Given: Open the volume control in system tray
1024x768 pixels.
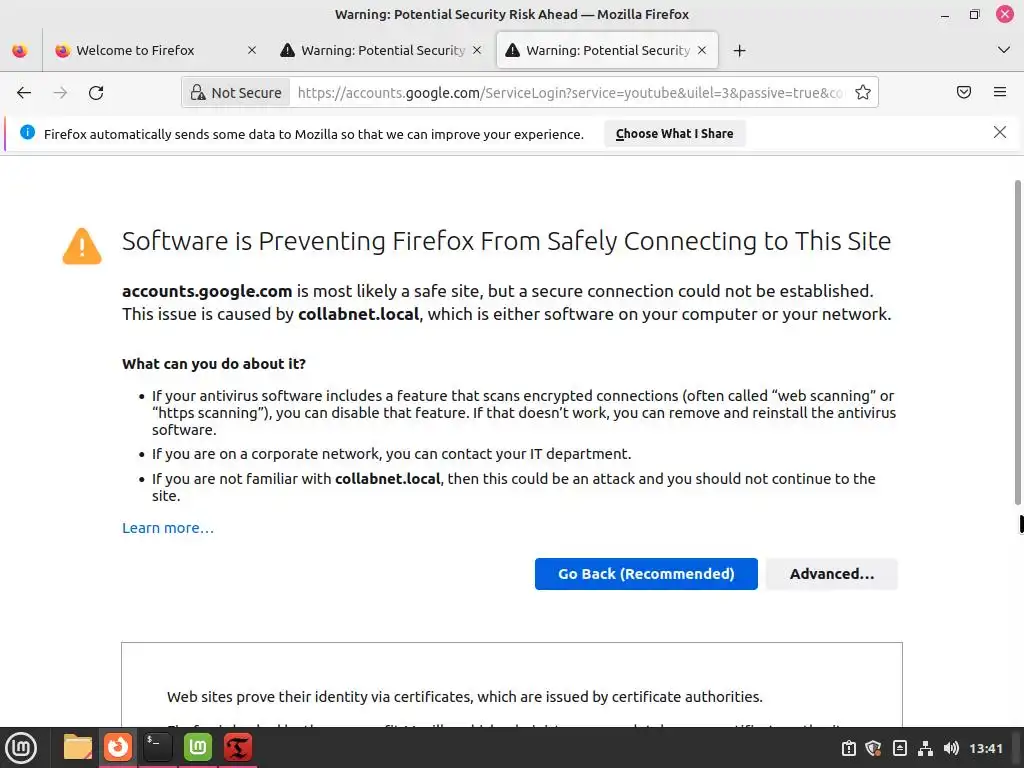Looking at the screenshot, I should (x=951, y=748).
